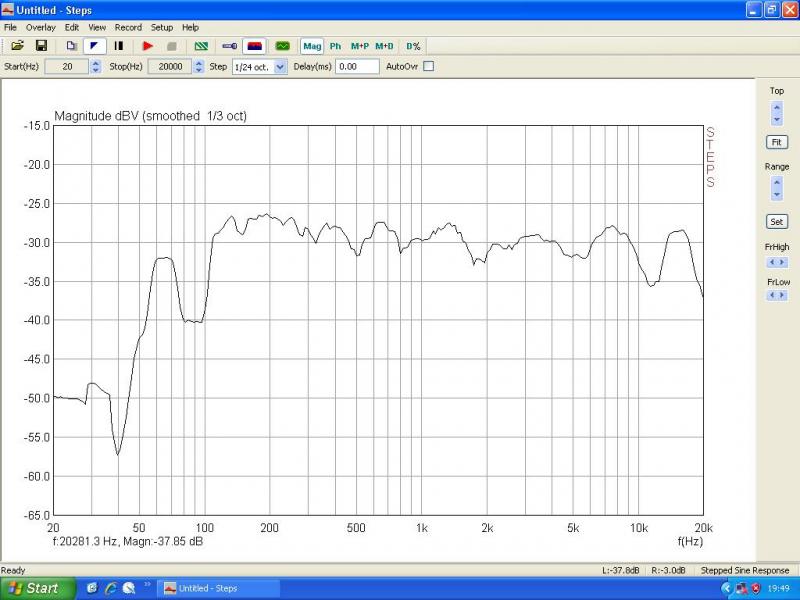Open the Edit menu
Viewport: 800px width, 600px height.
point(71,28)
